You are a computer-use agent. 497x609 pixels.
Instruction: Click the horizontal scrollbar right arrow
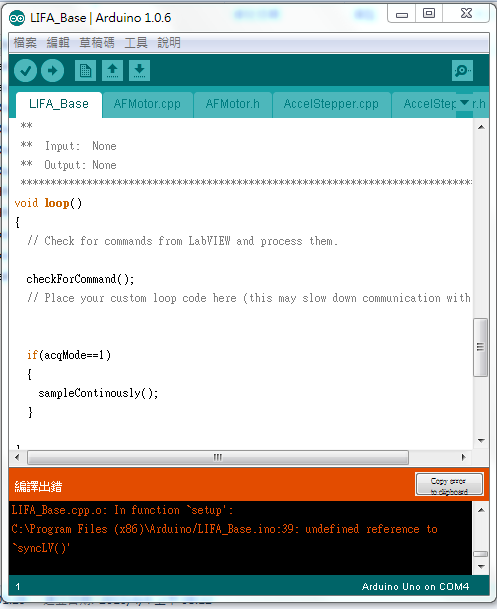pyautogui.click(x=464, y=457)
